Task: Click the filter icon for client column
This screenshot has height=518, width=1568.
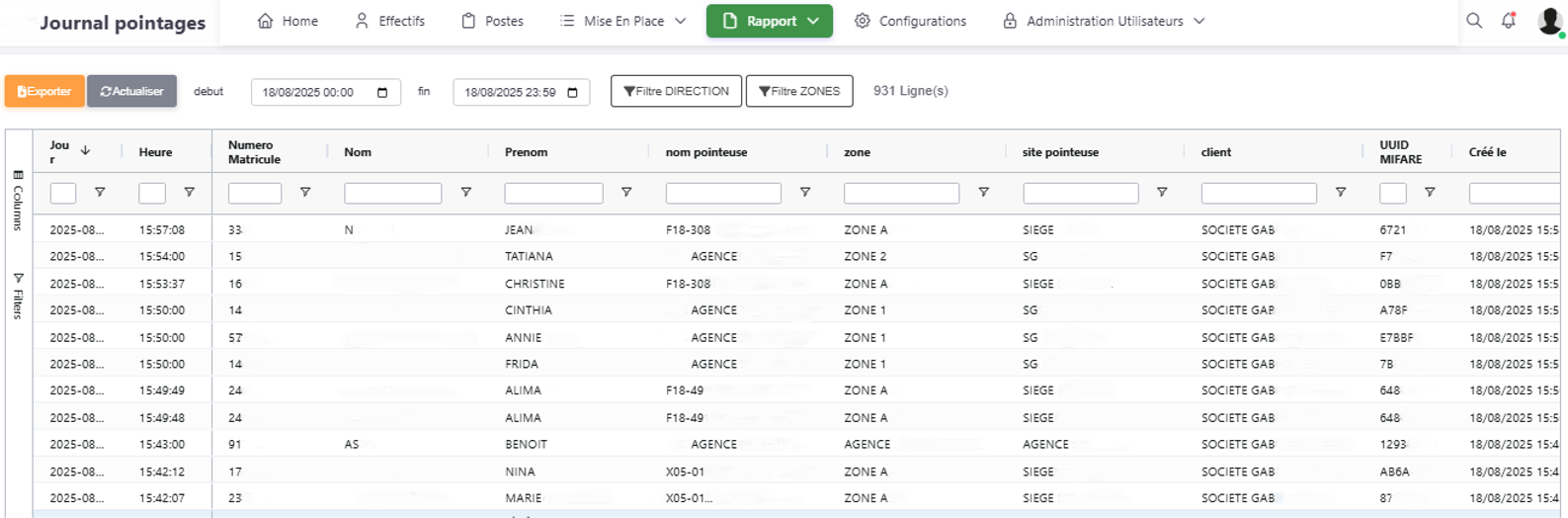Action: click(x=1340, y=193)
